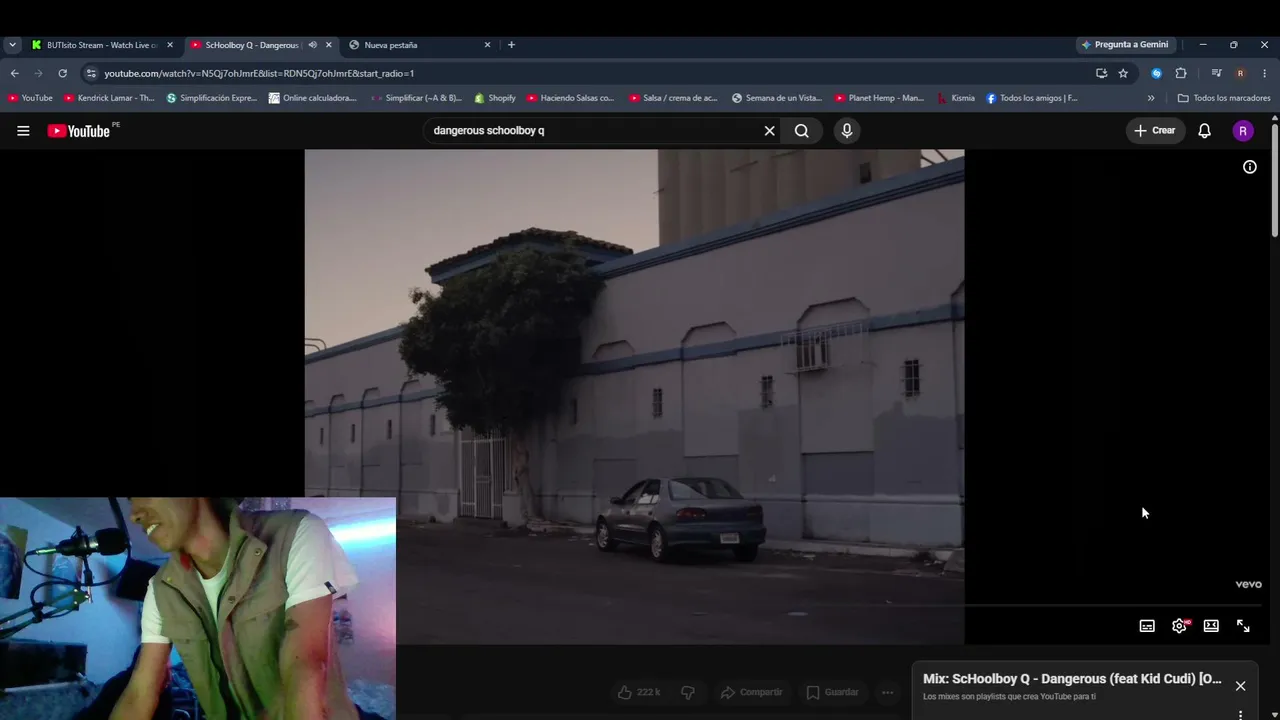Open the Haciendo Salsas bookmark
The width and height of the screenshot is (1280, 720).
click(571, 98)
